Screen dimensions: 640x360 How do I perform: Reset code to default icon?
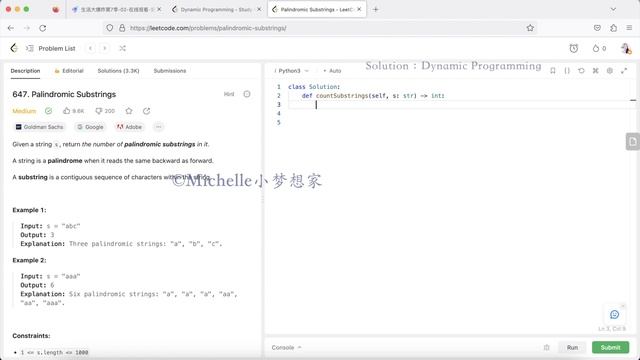click(x=581, y=71)
